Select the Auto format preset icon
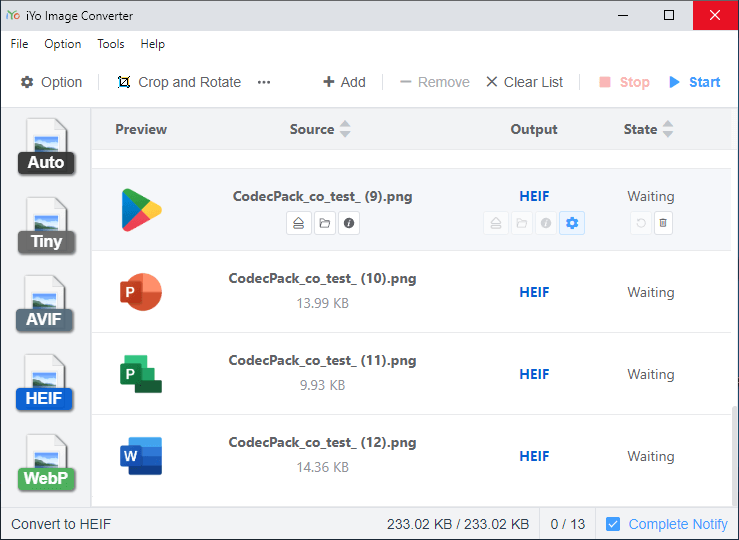 tap(45, 147)
